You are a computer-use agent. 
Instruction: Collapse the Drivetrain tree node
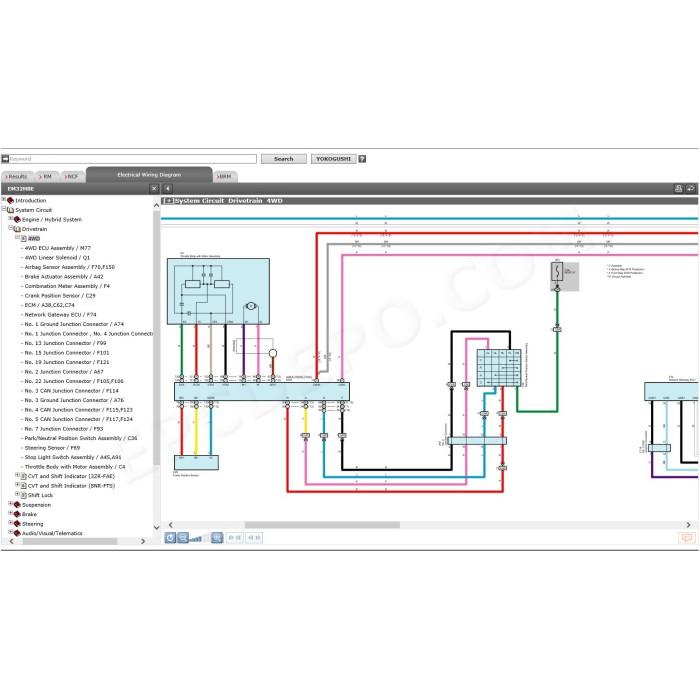[x=11, y=228]
